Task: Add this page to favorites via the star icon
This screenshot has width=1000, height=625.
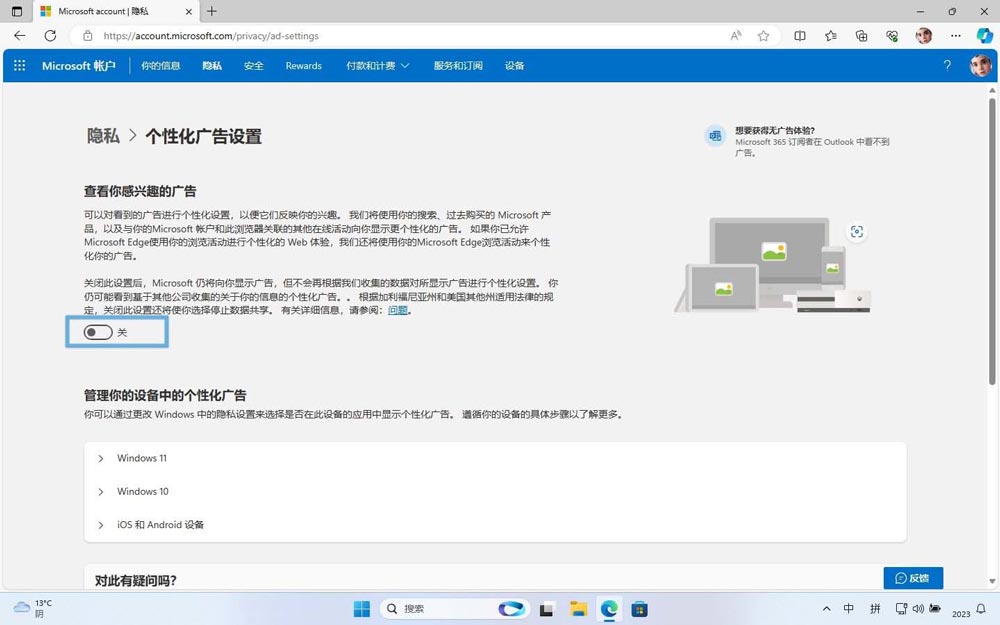Action: 763,35
